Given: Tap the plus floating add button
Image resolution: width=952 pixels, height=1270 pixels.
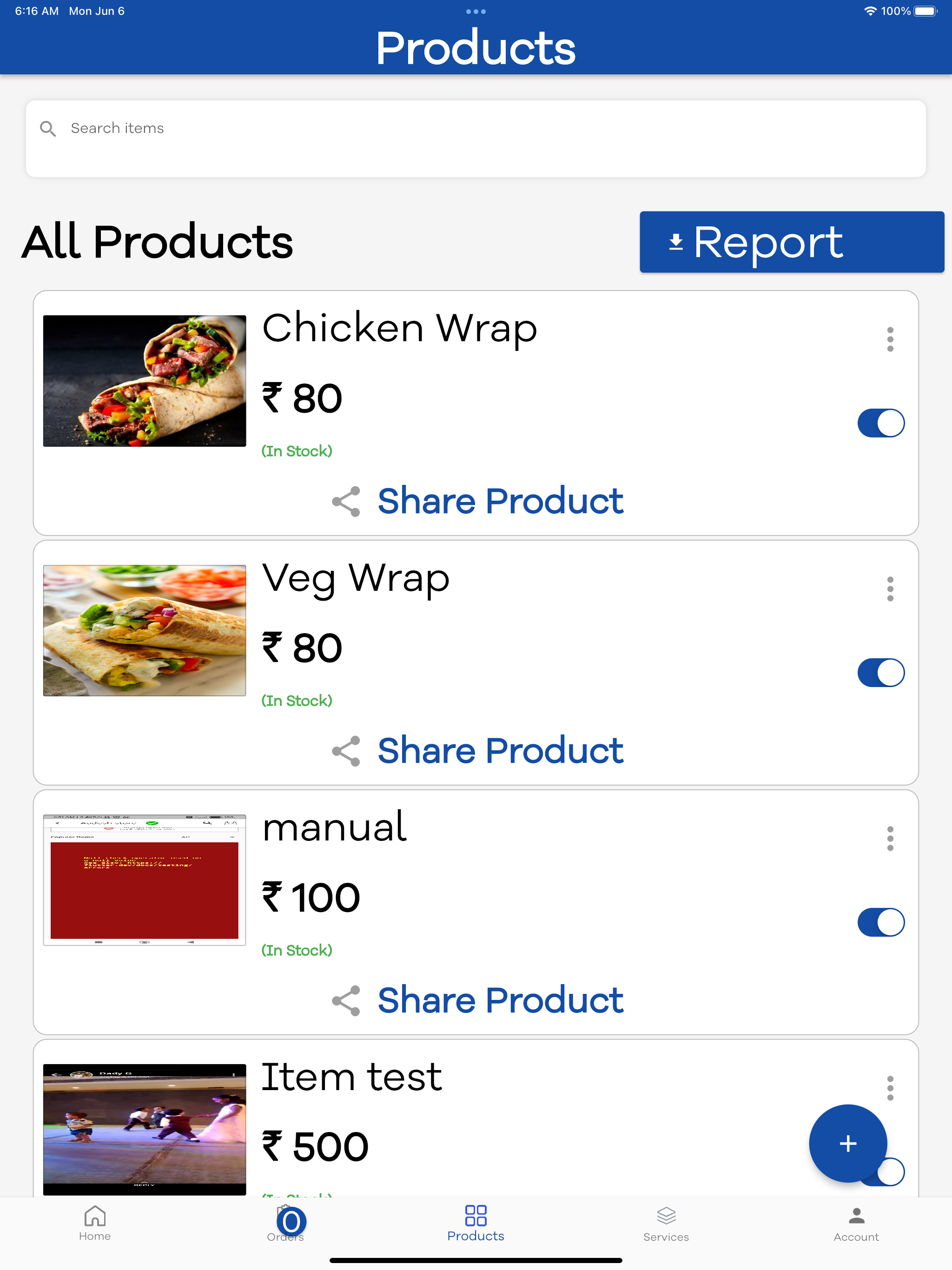Looking at the screenshot, I should pos(847,1143).
